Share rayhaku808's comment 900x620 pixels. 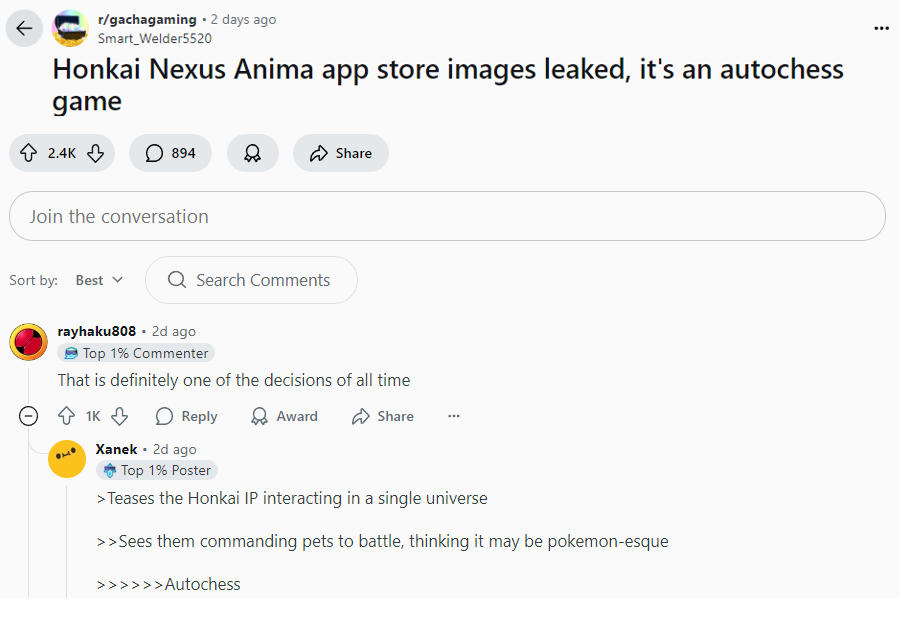click(382, 416)
